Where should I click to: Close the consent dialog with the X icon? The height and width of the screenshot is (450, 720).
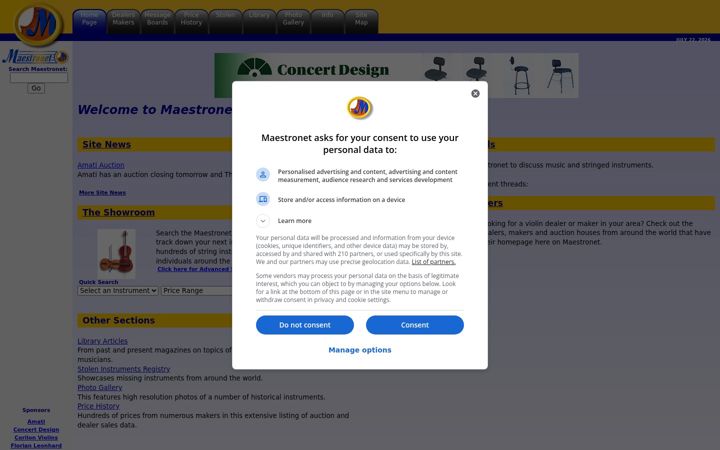[x=475, y=94]
